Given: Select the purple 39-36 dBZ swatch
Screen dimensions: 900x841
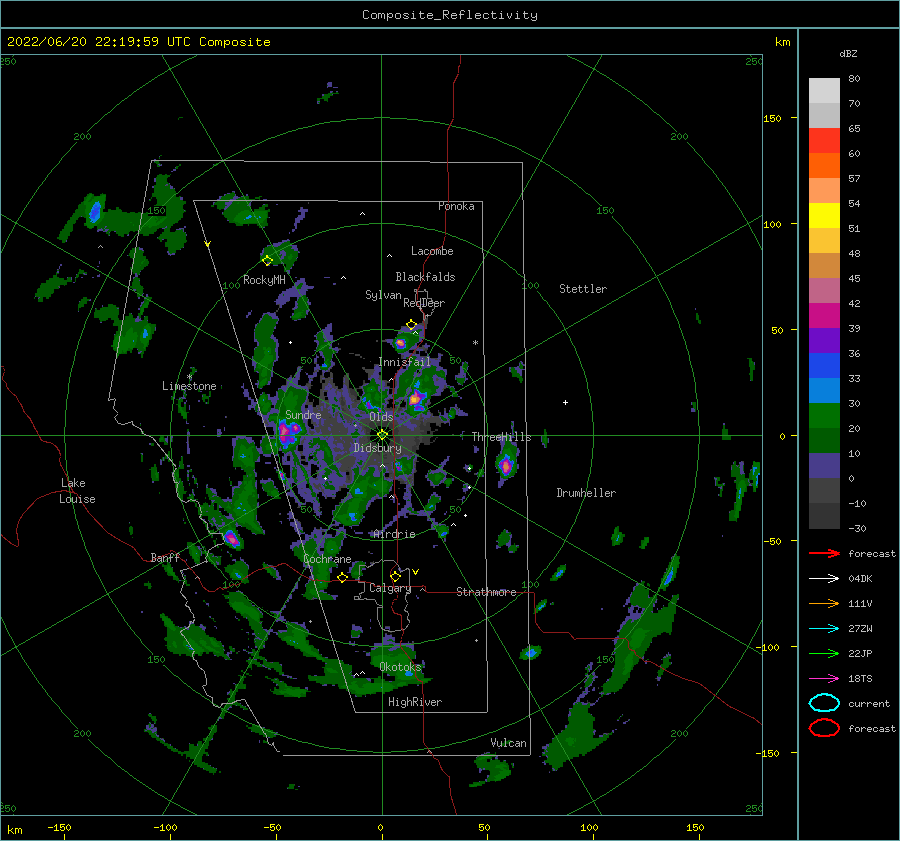Looking at the screenshot, I should [824, 340].
